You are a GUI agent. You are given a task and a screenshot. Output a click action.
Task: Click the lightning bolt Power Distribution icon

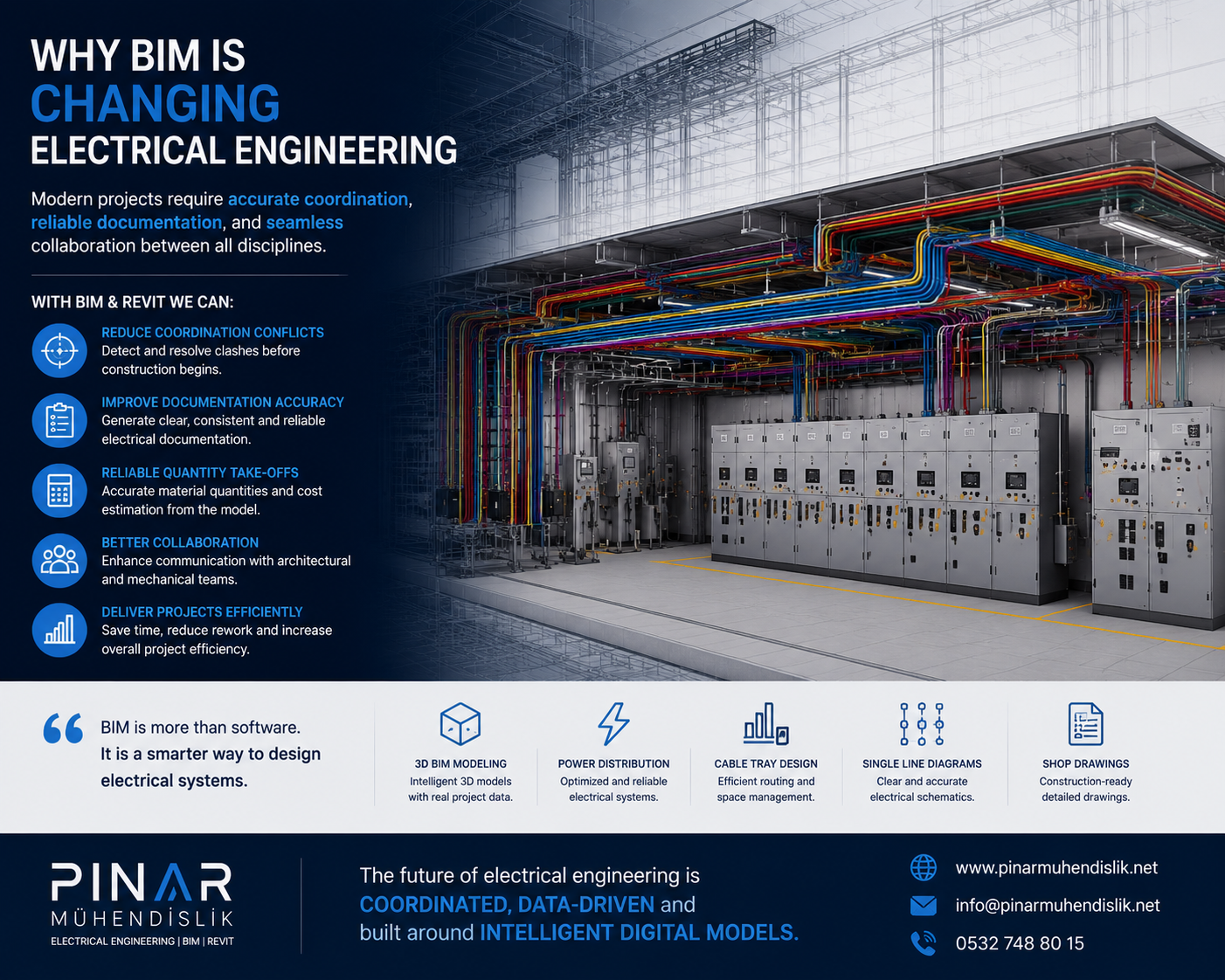click(613, 724)
